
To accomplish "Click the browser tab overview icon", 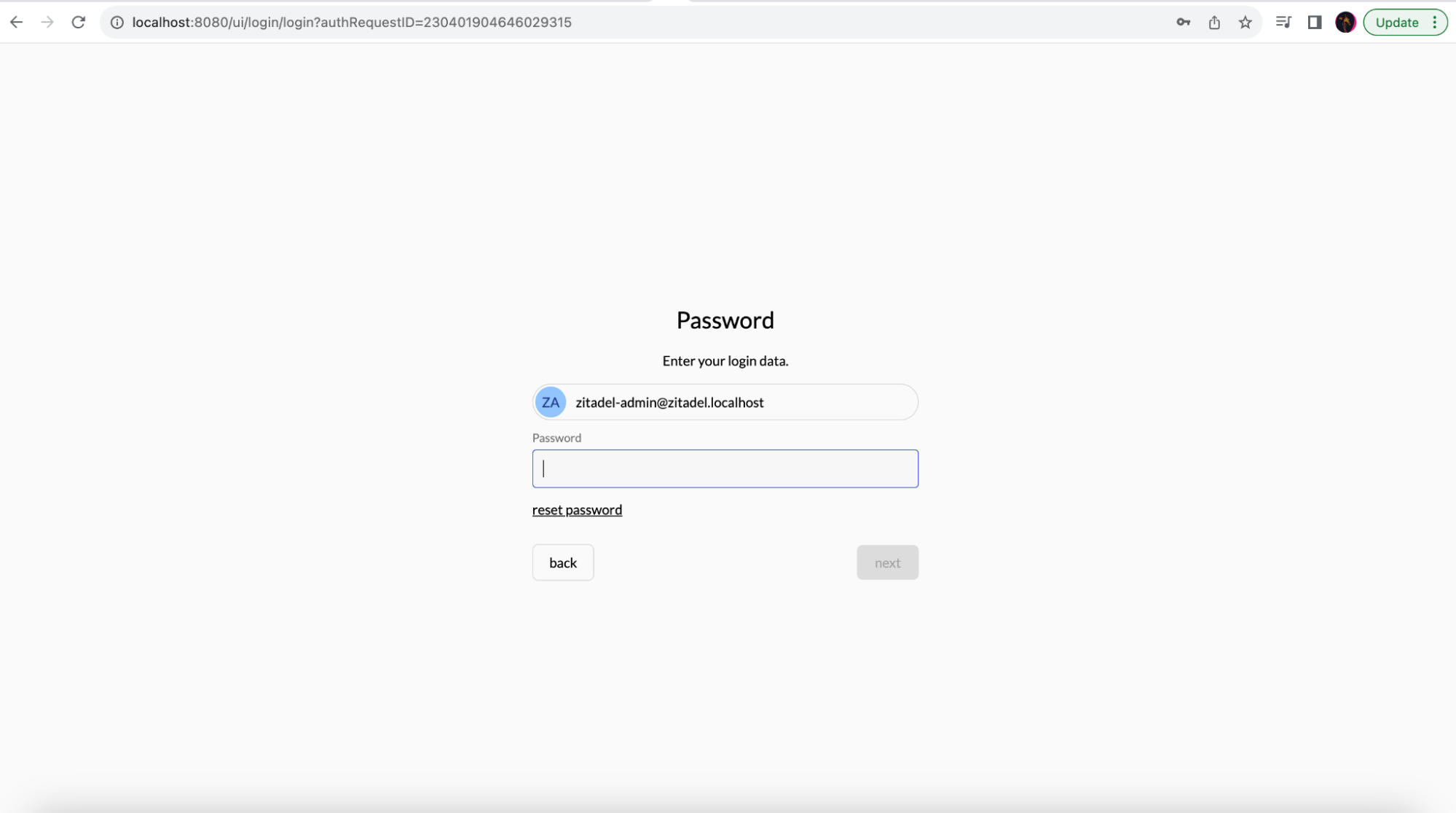I will click(1316, 22).
